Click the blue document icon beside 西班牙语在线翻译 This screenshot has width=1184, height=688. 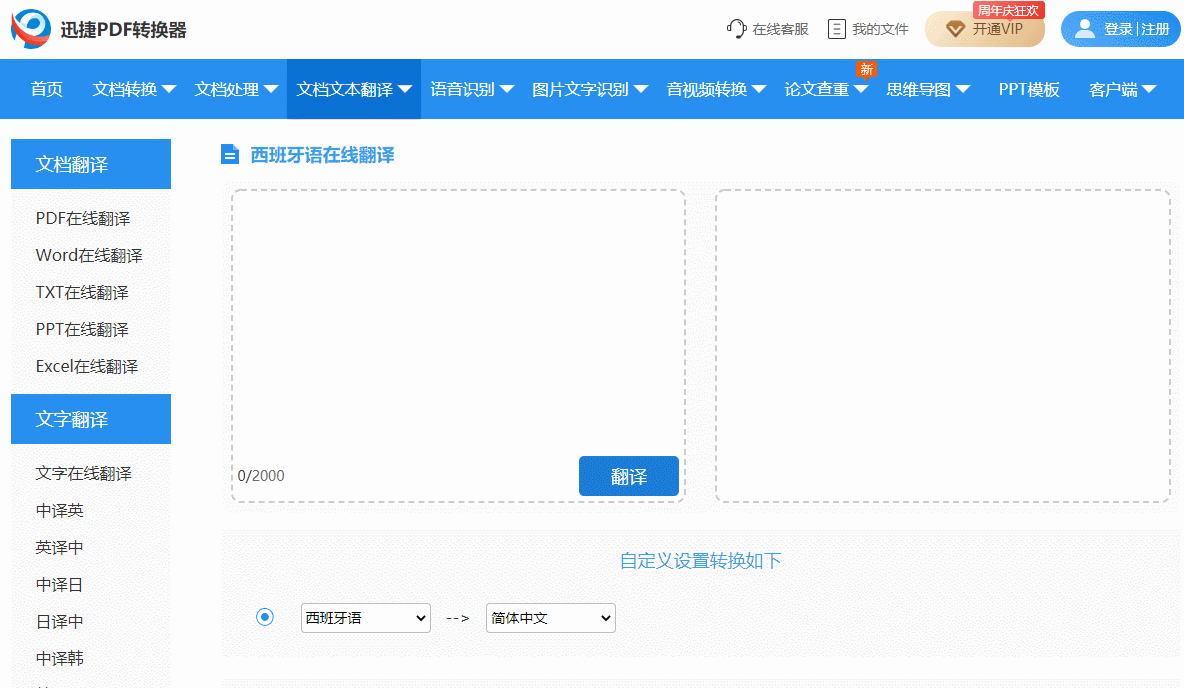230,155
